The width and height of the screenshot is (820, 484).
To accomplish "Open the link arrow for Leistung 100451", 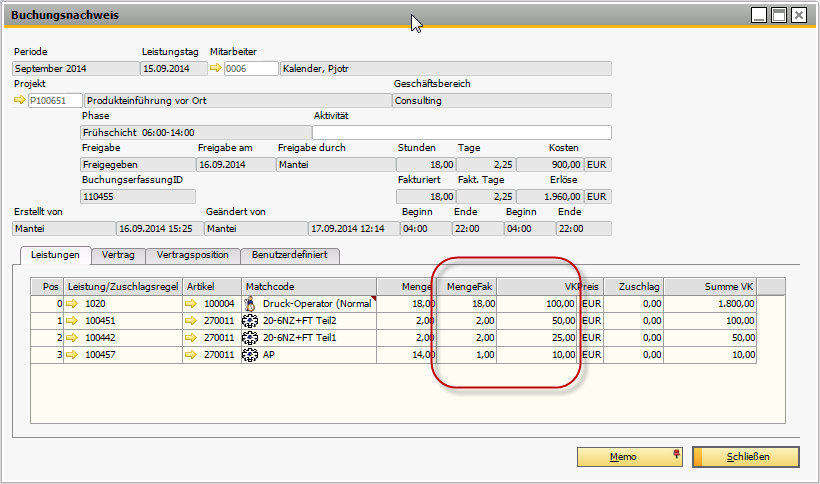I will [71, 320].
